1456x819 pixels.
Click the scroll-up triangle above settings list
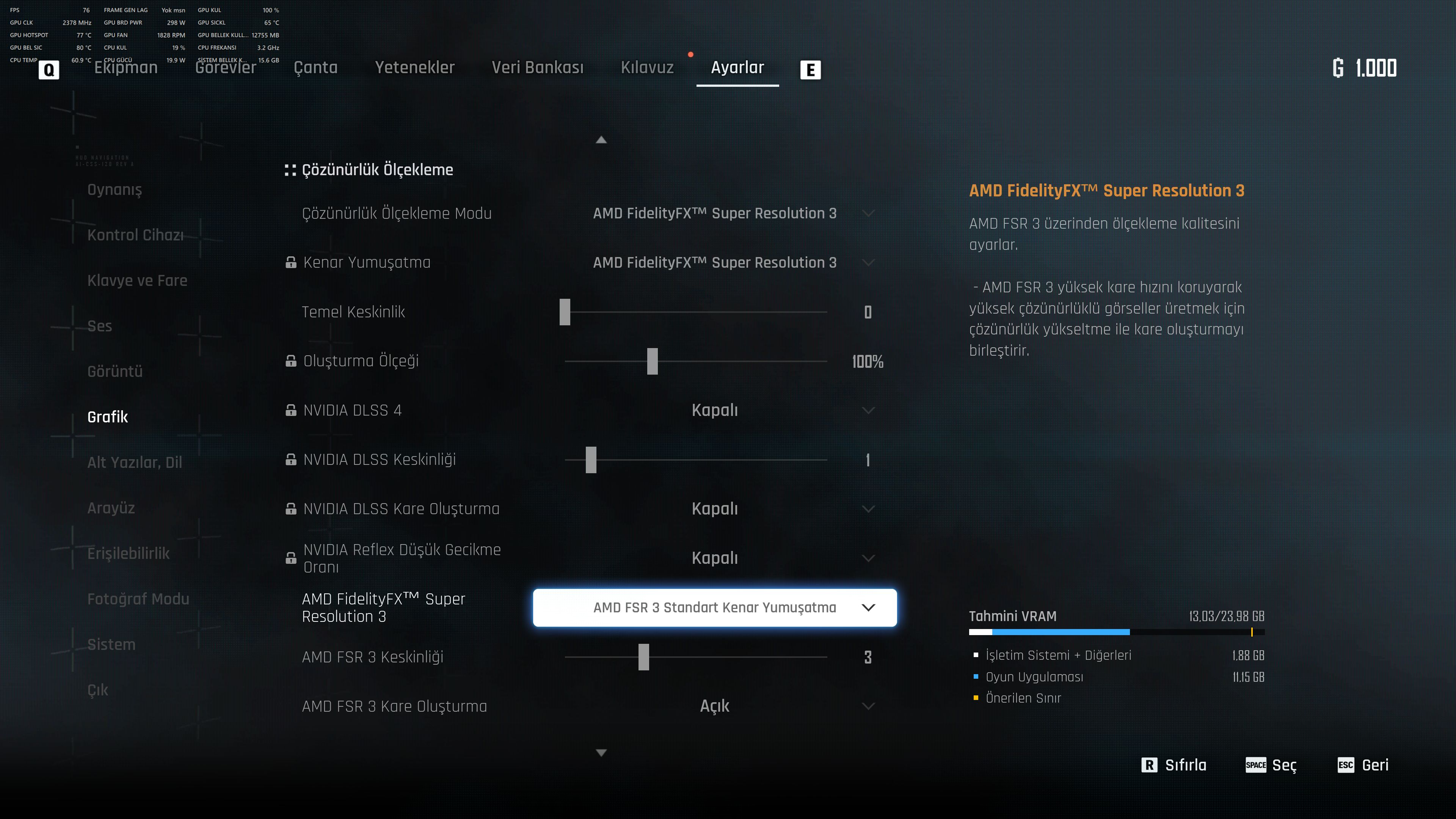pos(601,140)
